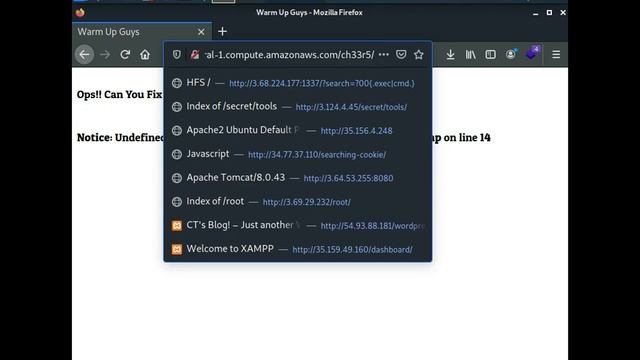
Task: Save page to Pocket
Action: point(401,54)
